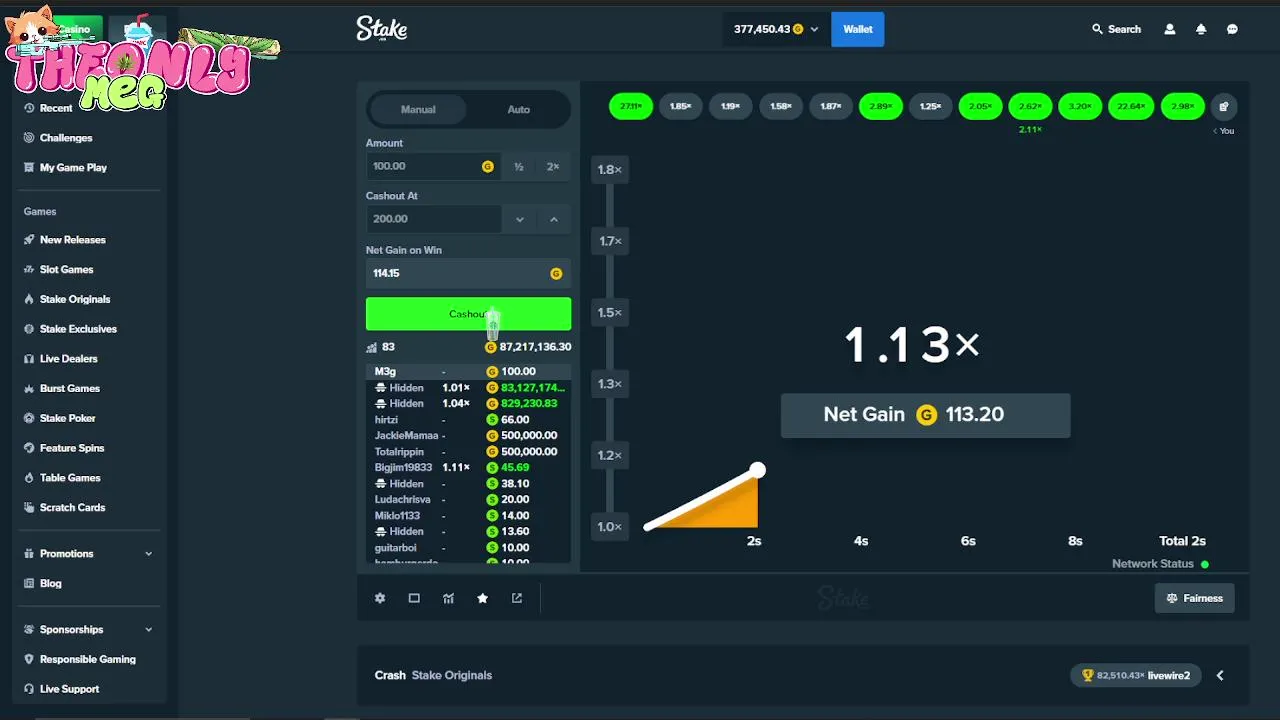This screenshot has height=720, width=1280.
Task: Open My Game Play
Action: (x=65, y=168)
